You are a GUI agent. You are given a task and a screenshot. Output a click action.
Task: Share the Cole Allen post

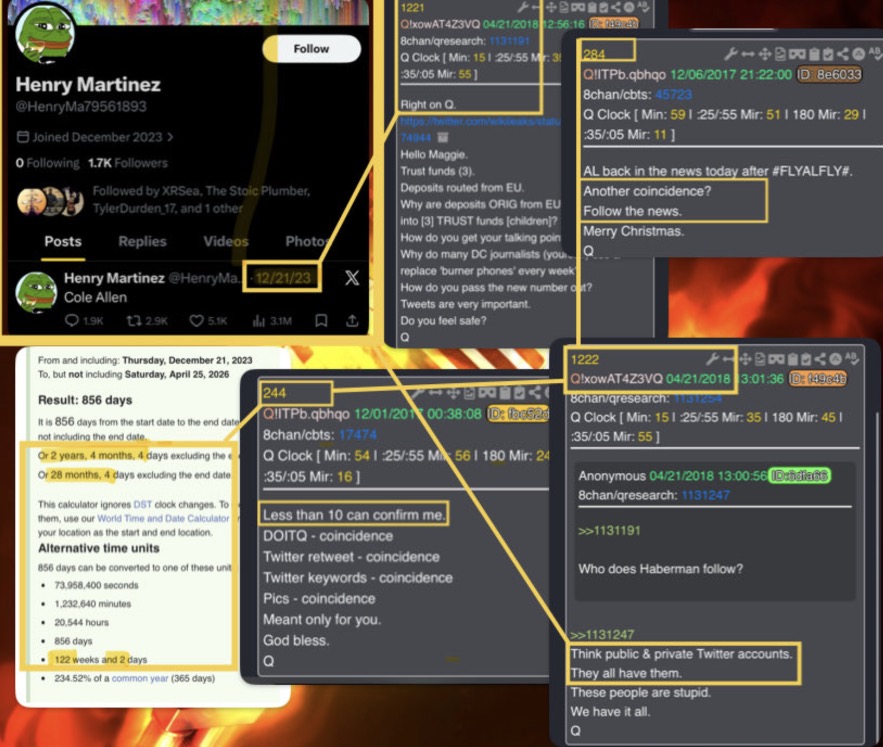click(352, 321)
